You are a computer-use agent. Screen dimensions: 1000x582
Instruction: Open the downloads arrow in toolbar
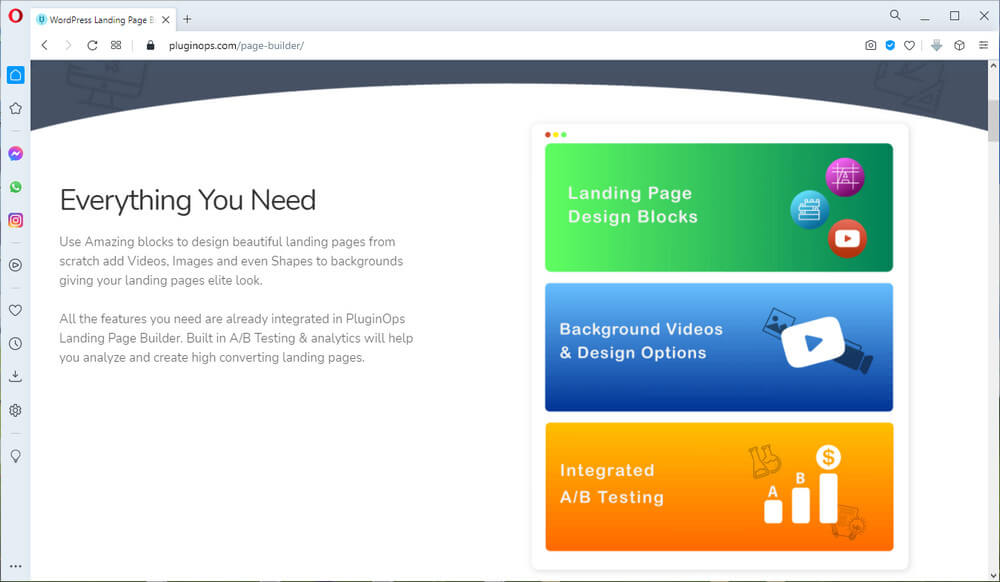(936, 45)
